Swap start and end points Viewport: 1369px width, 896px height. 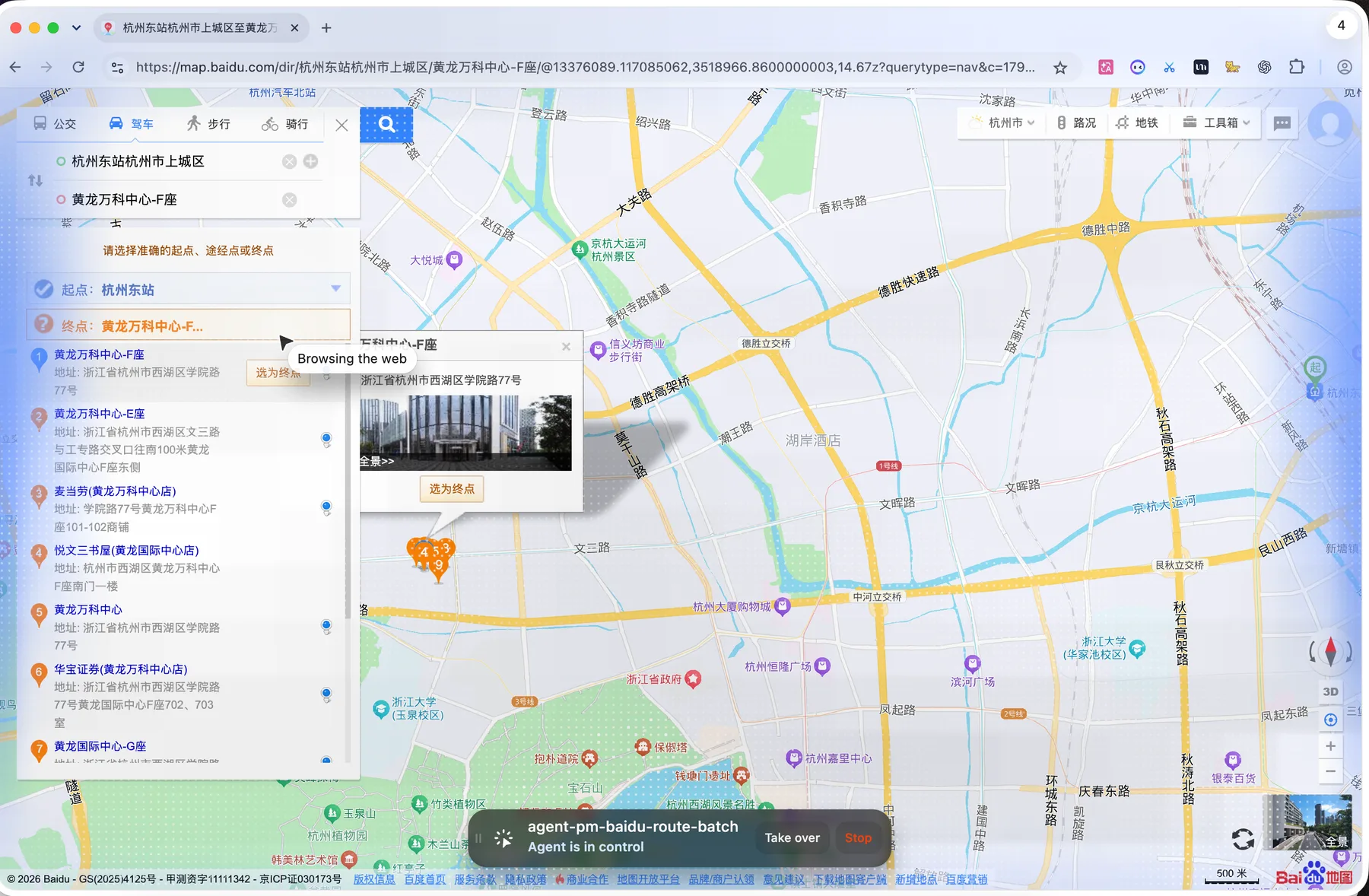[36, 180]
